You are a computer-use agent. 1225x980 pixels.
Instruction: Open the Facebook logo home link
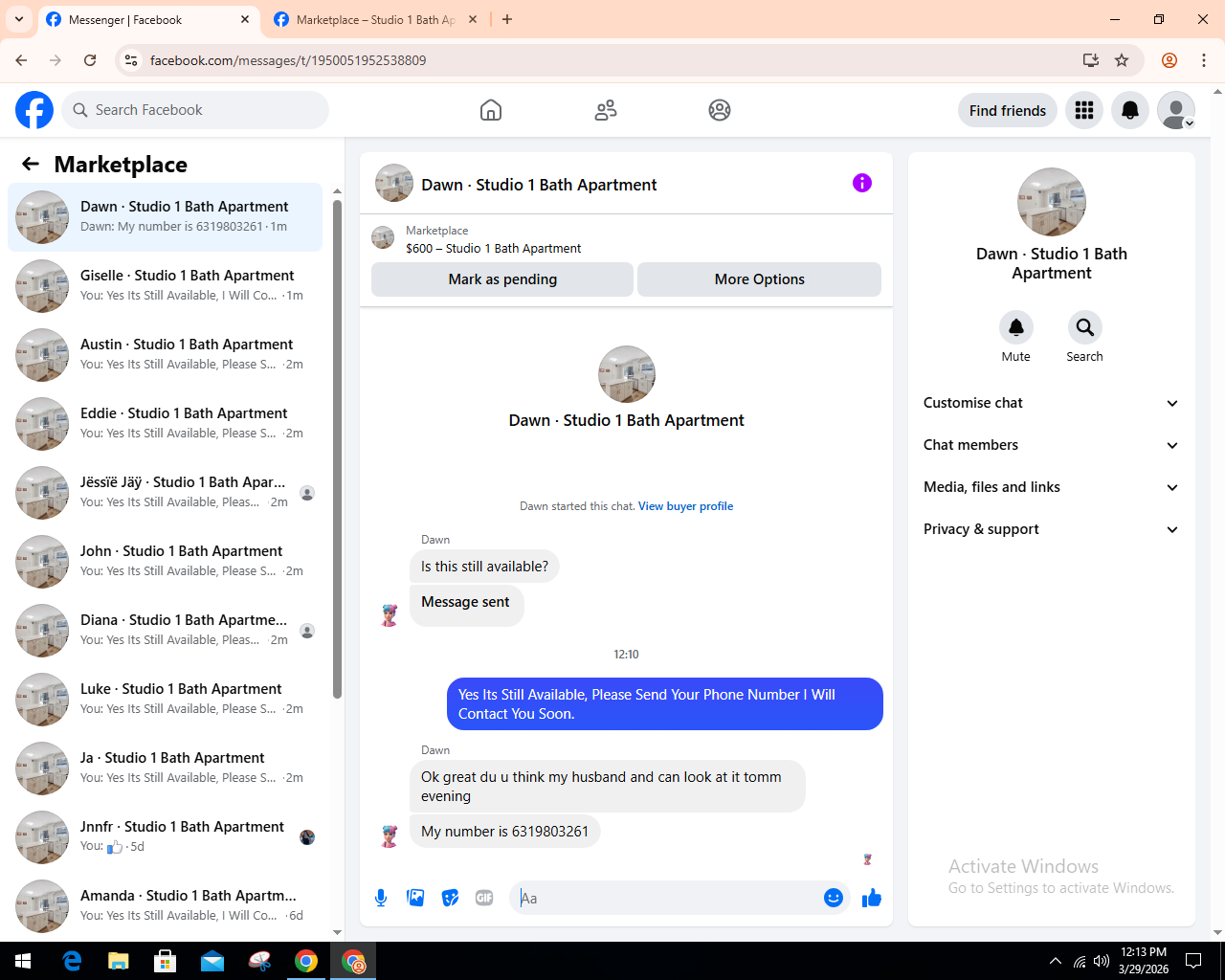(x=34, y=110)
